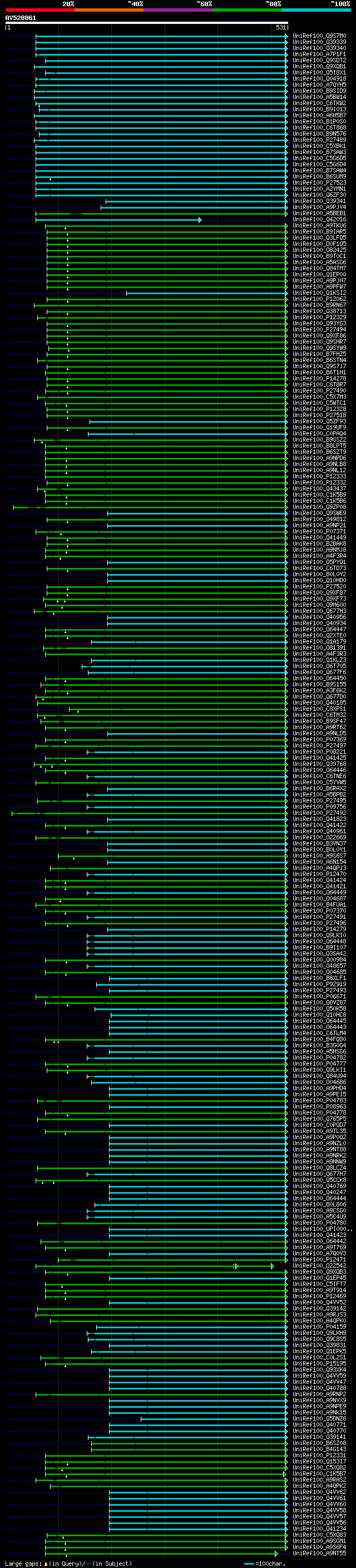
Task: Click the red 20% identity legend segment
Action: point(39,10)
